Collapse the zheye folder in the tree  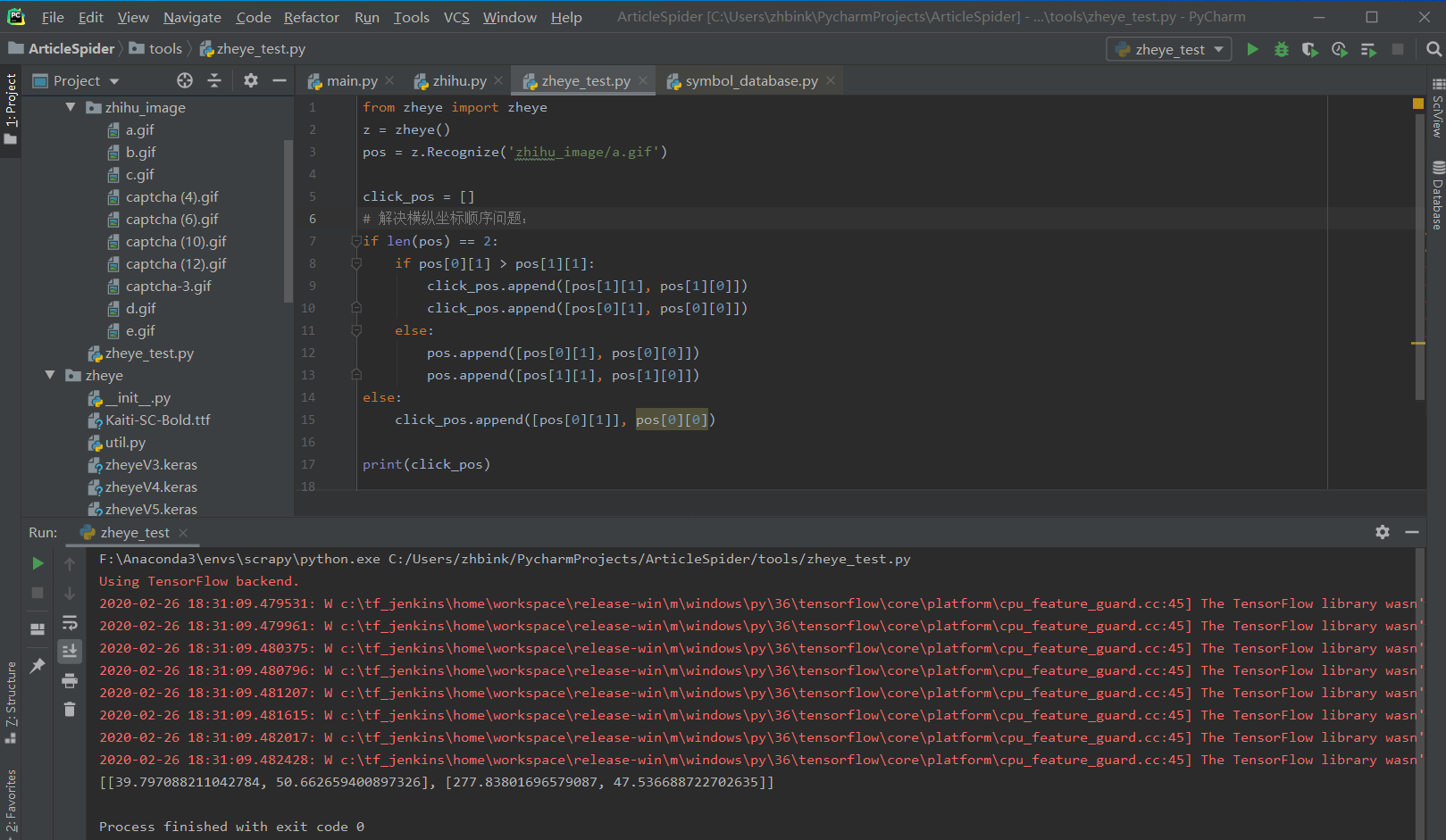pyautogui.click(x=51, y=375)
